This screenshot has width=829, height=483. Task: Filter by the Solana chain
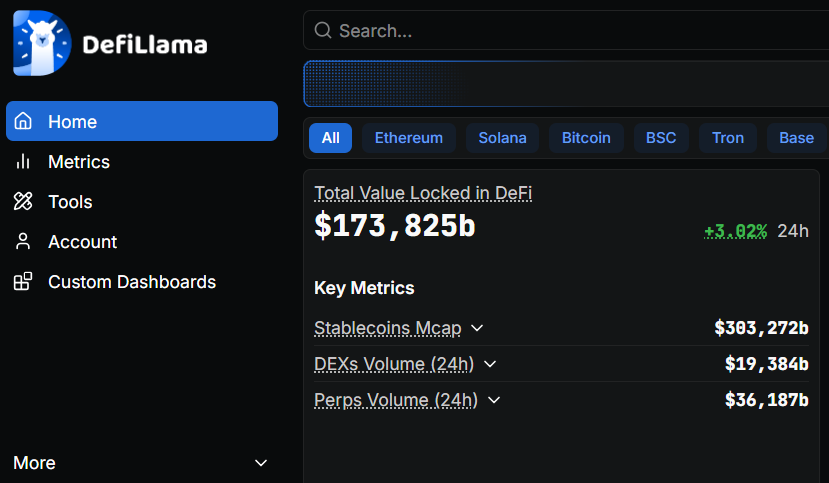pos(502,138)
